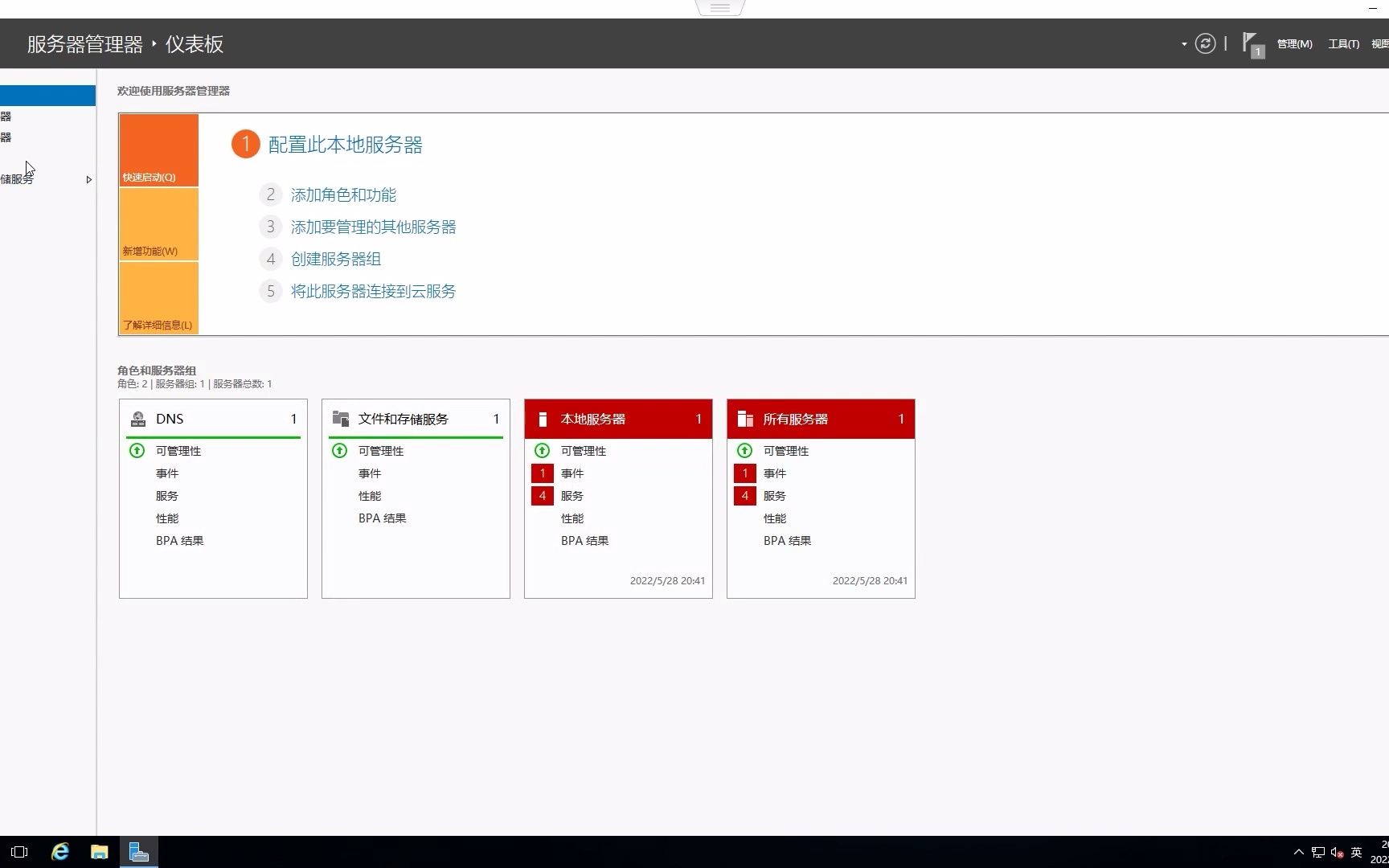Open 本地服务器 tile title

click(x=593, y=419)
